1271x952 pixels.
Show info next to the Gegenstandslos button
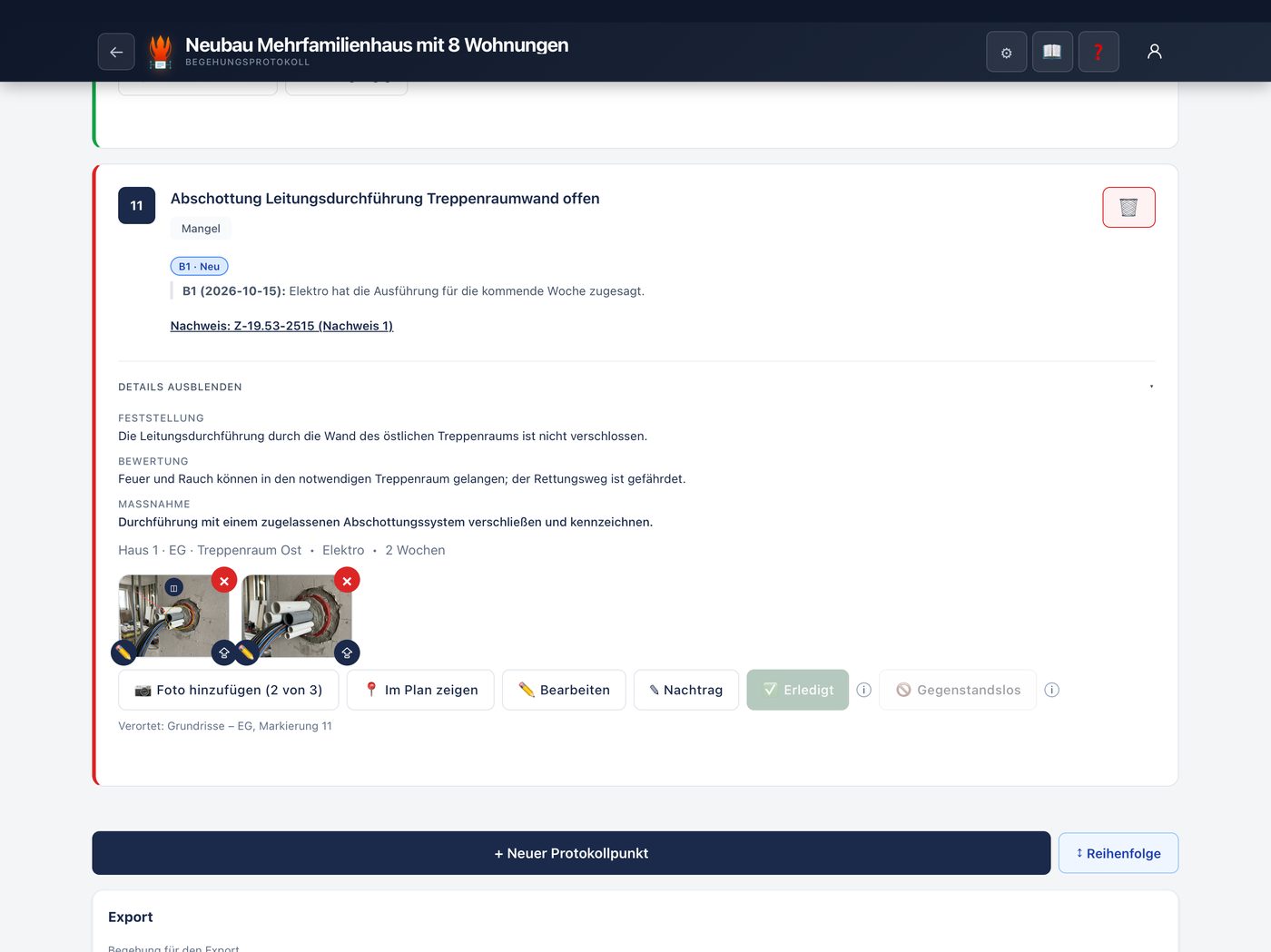point(1052,690)
